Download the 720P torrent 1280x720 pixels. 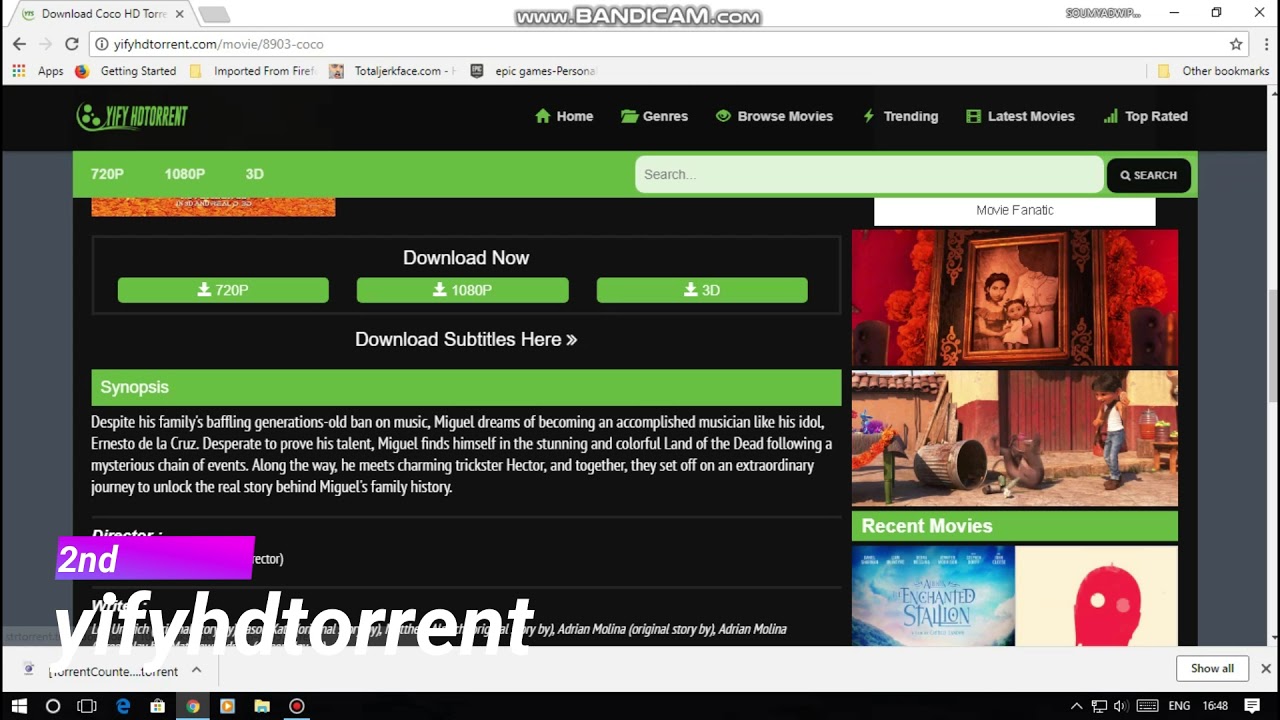(223, 290)
